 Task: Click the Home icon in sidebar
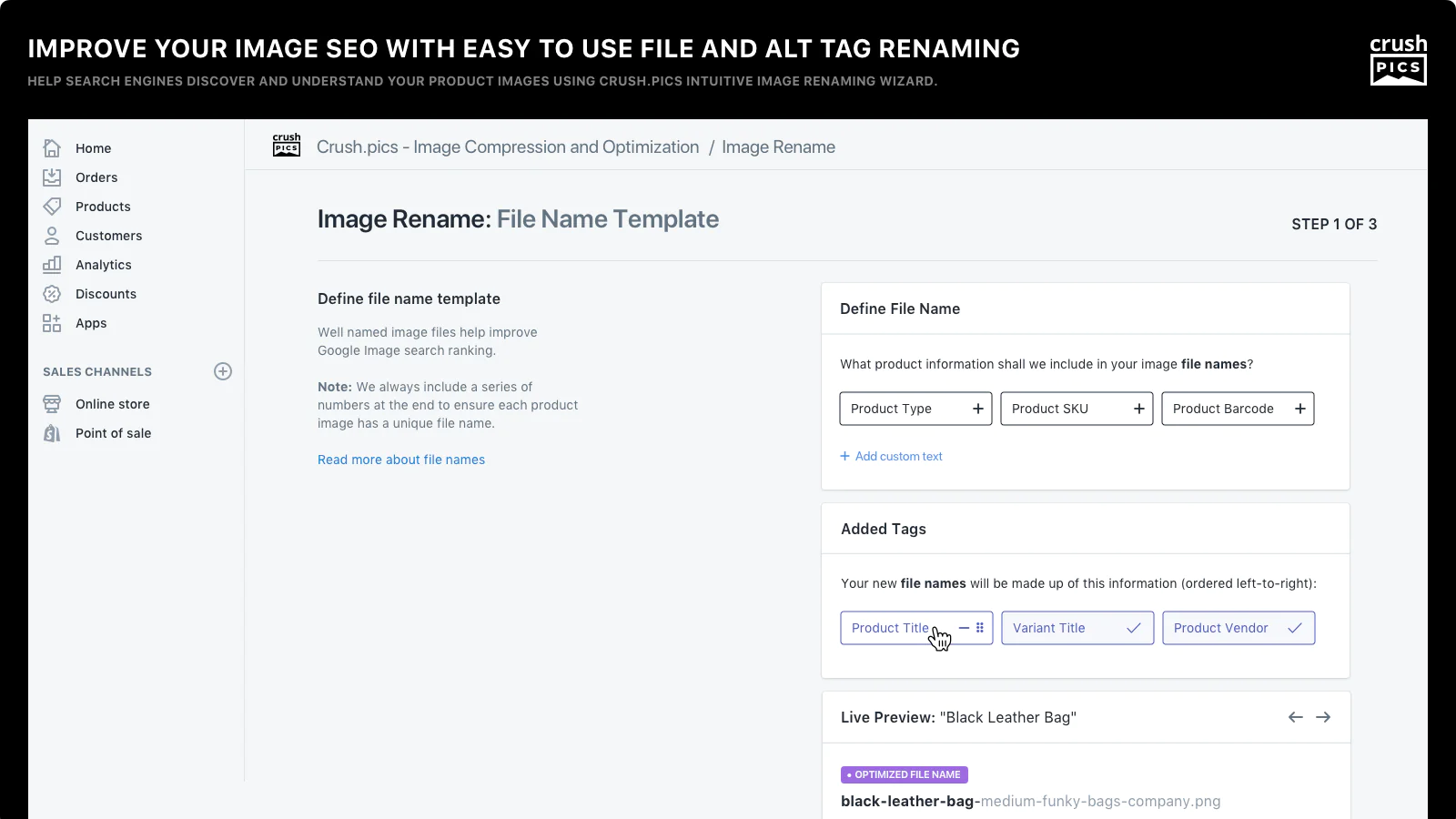click(52, 148)
